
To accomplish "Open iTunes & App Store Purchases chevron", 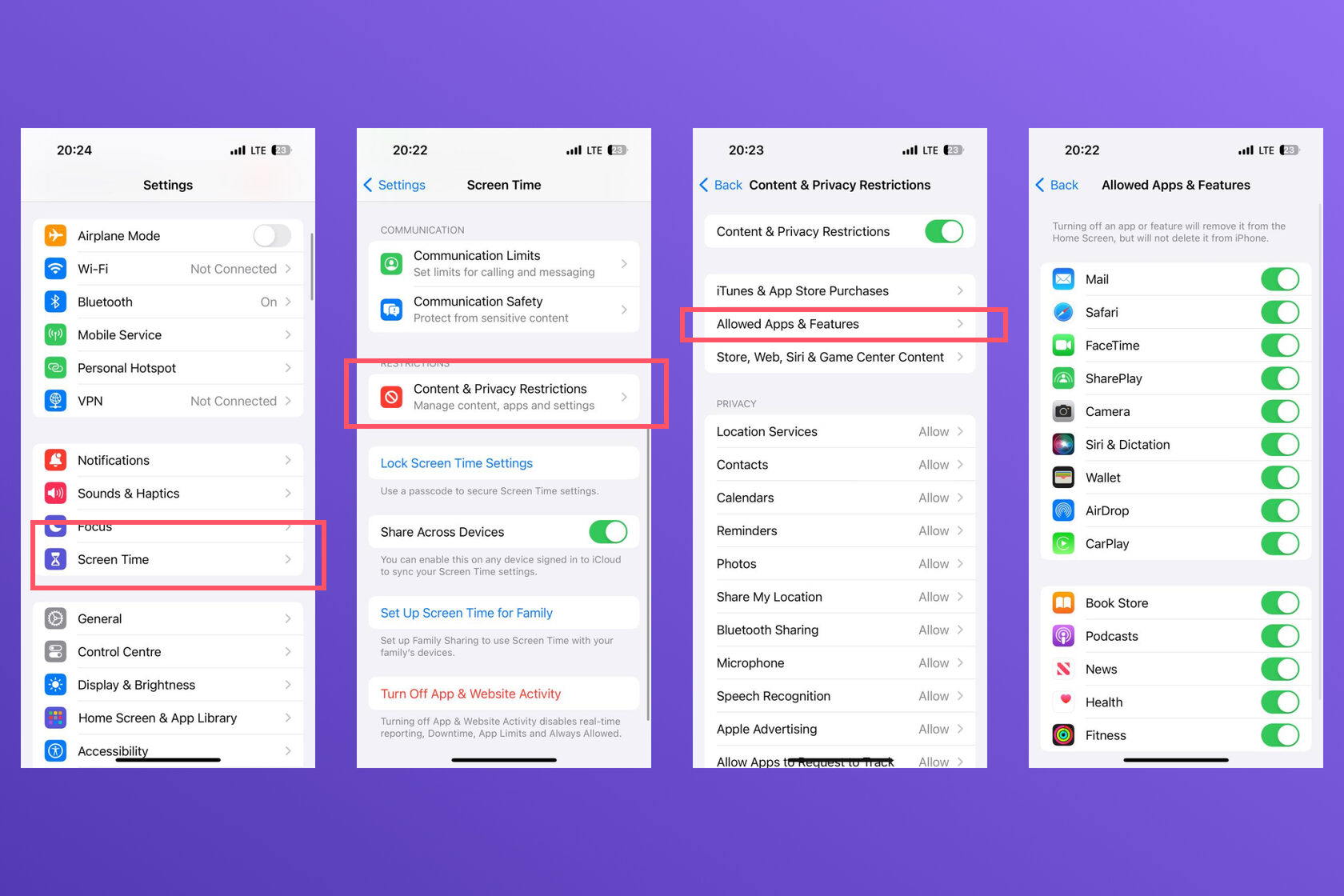I will (960, 290).
